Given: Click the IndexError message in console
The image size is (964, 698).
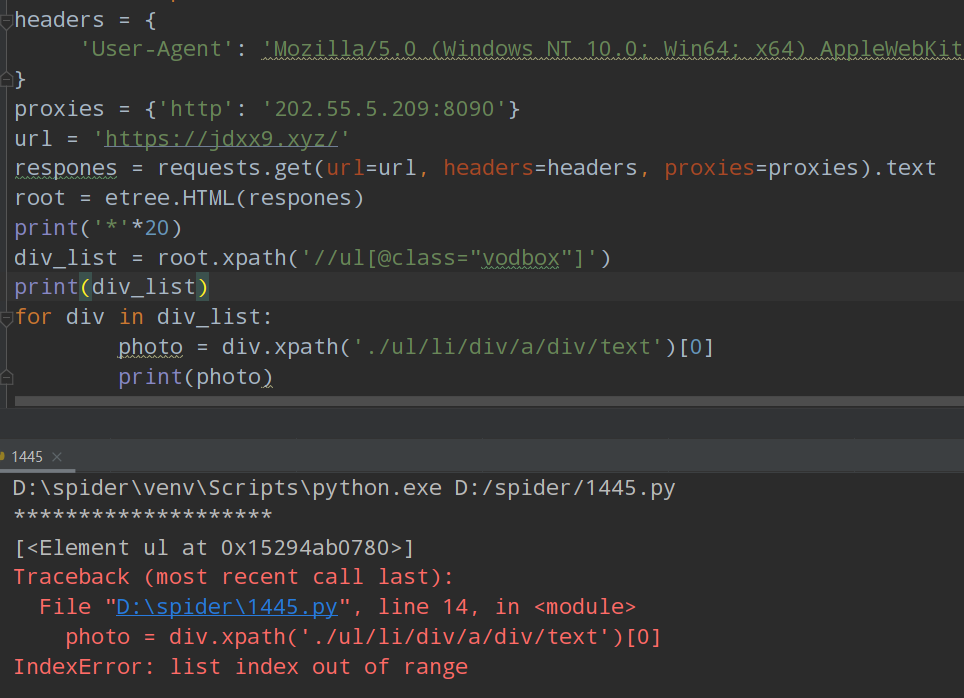Looking at the screenshot, I should click(x=240, y=667).
